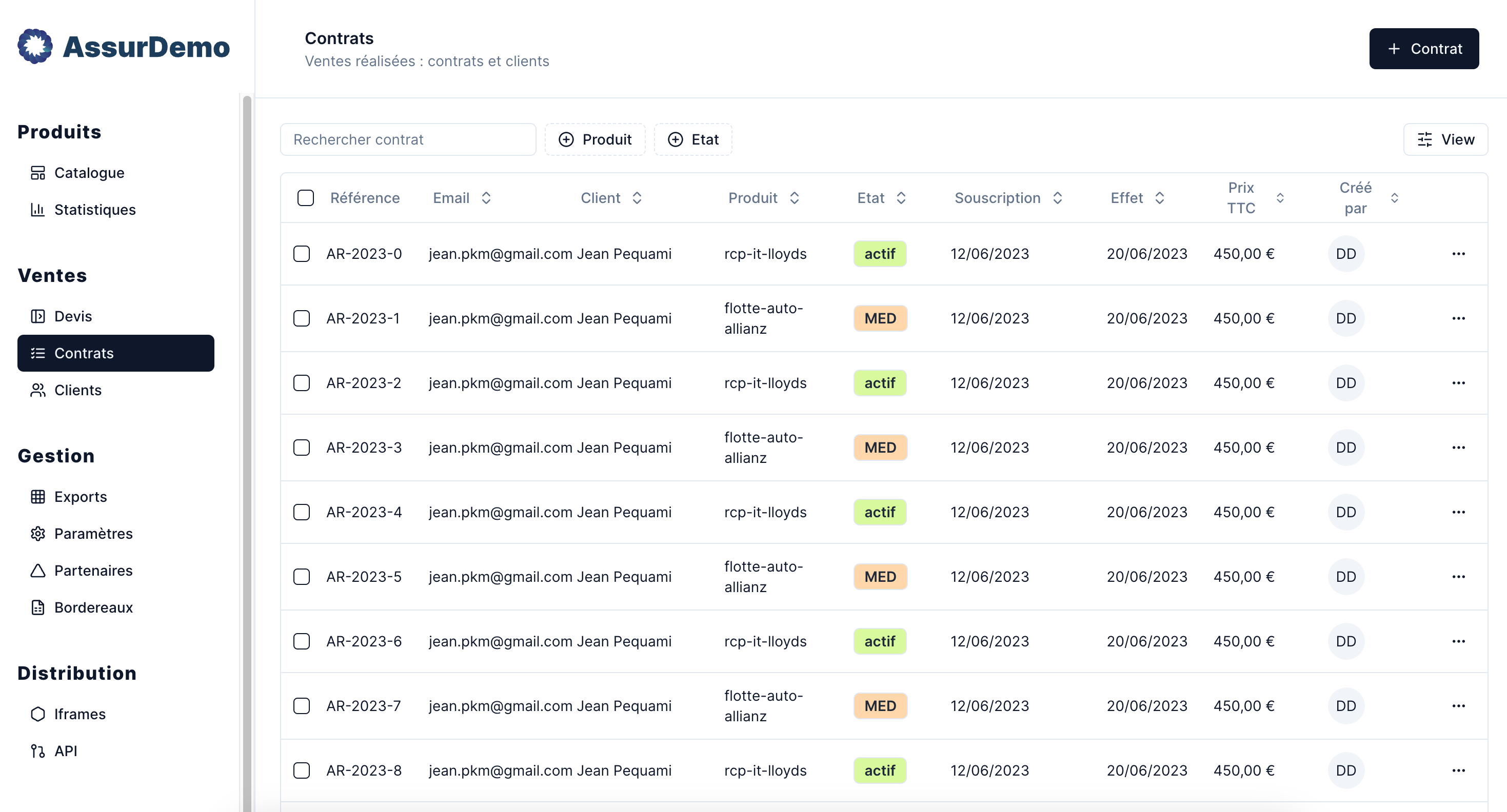Image resolution: width=1507 pixels, height=812 pixels.
Task: Toggle the select-all checkbox in table header
Action: 306,198
